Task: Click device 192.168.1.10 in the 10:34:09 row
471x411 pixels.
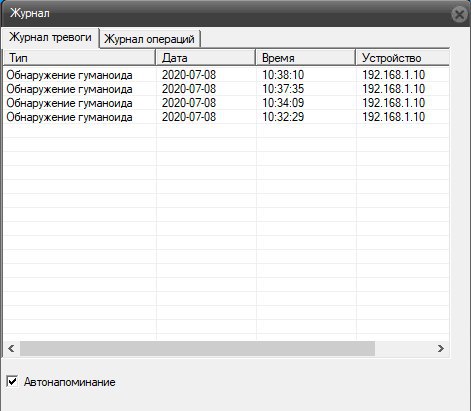Action: click(x=394, y=103)
